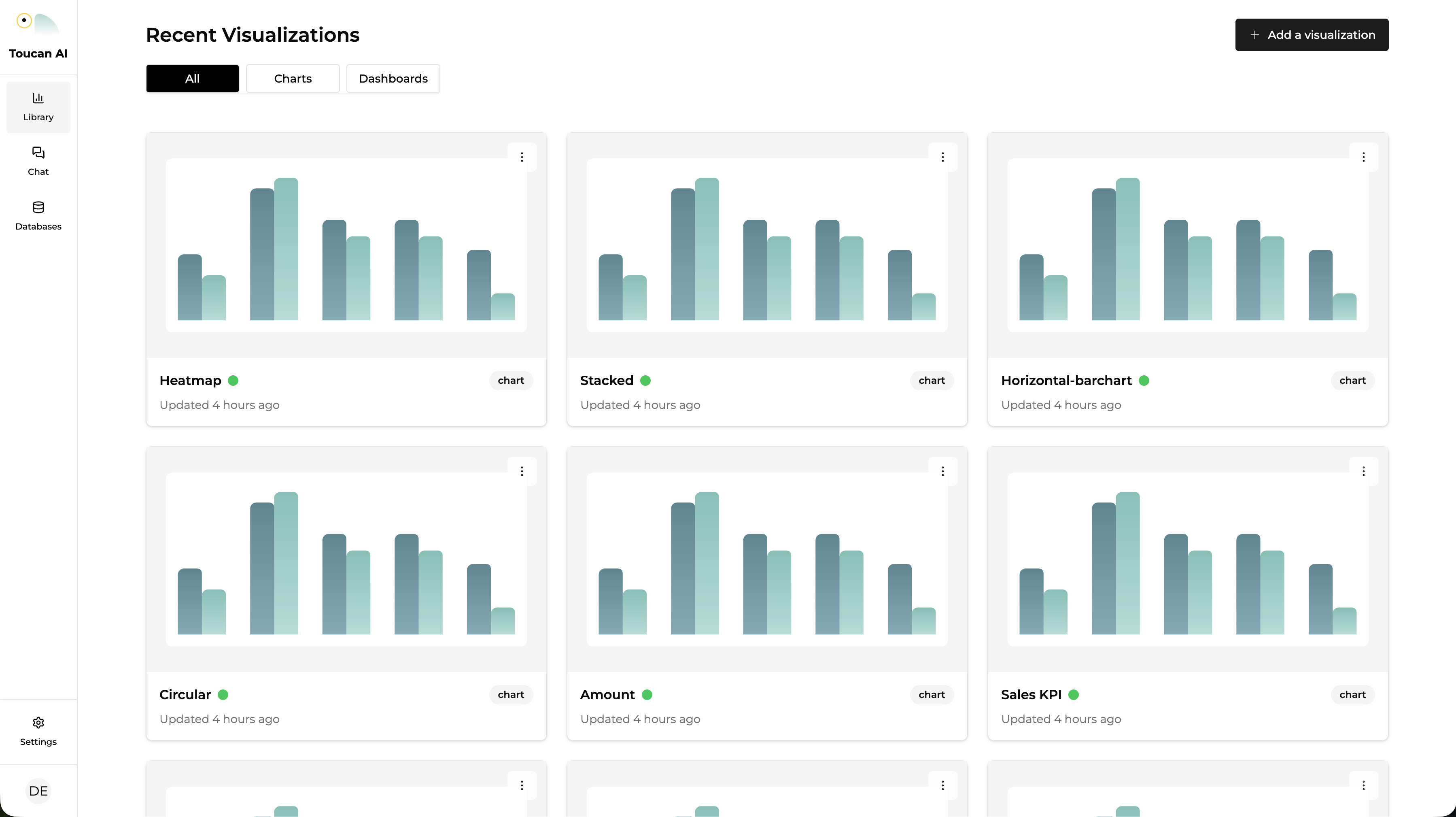
Task: Click the Sales KPI title
Action: pyautogui.click(x=1031, y=694)
